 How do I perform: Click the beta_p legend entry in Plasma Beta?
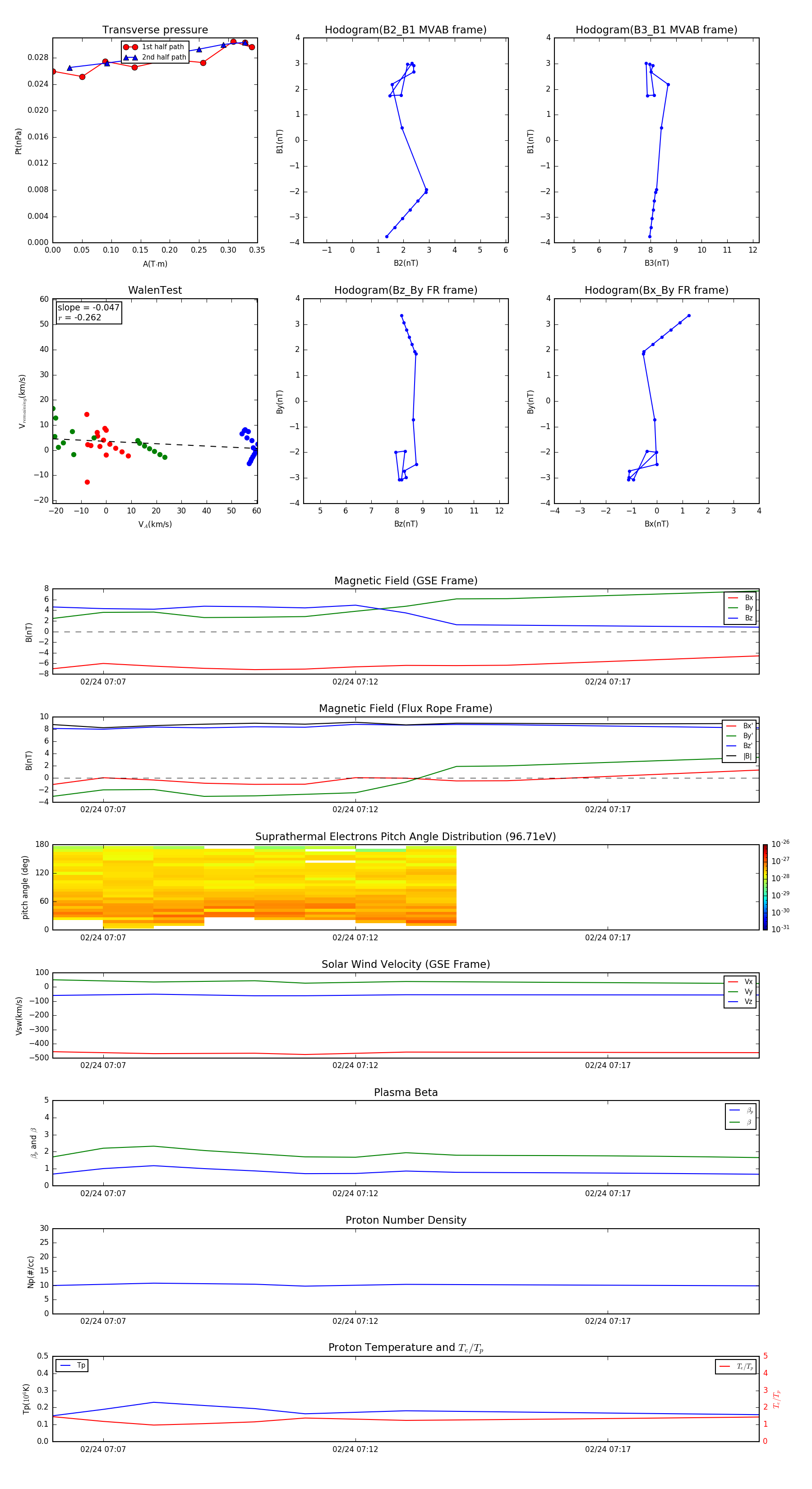pyautogui.click(x=741, y=1110)
